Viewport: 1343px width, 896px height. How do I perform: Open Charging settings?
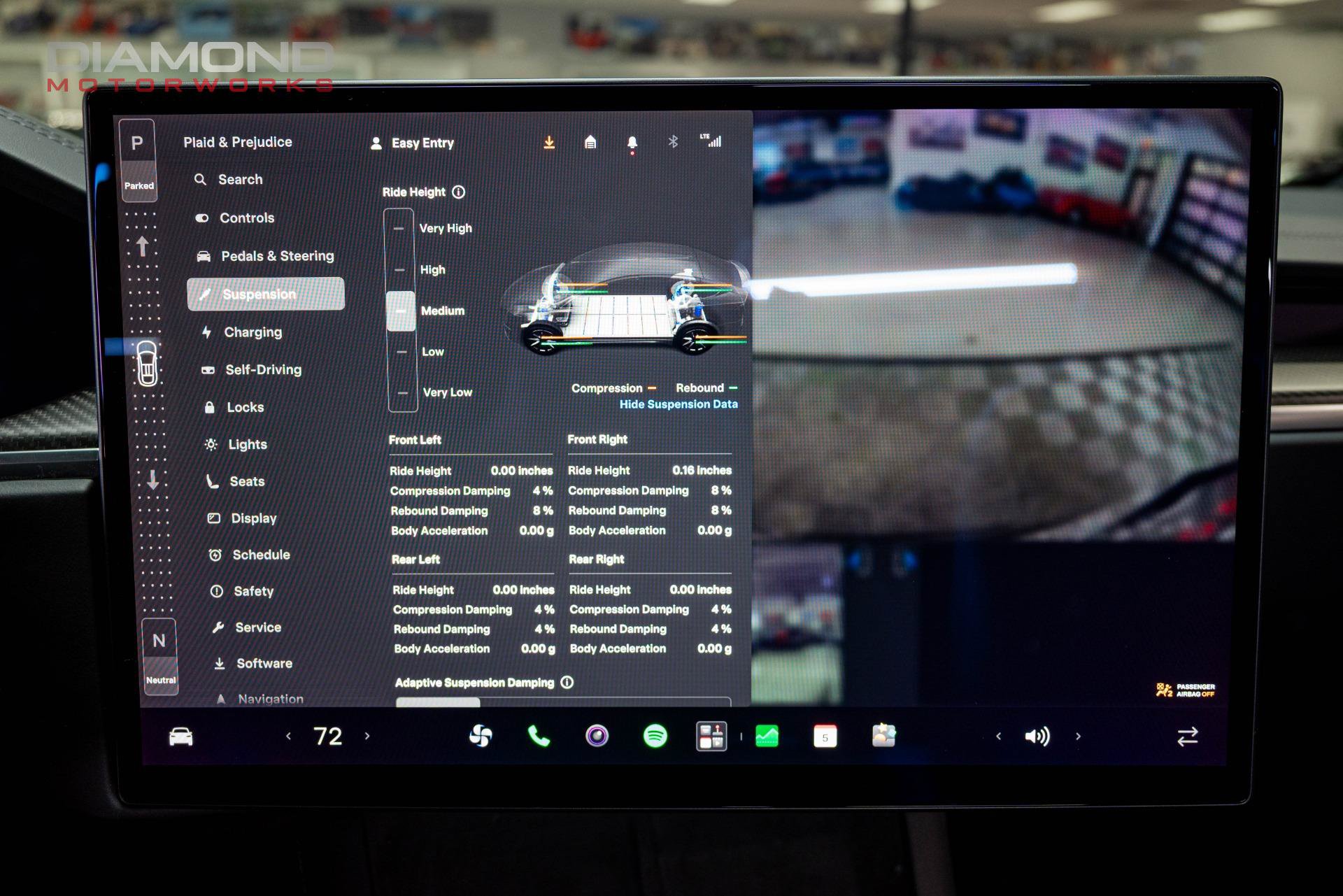point(241,332)
